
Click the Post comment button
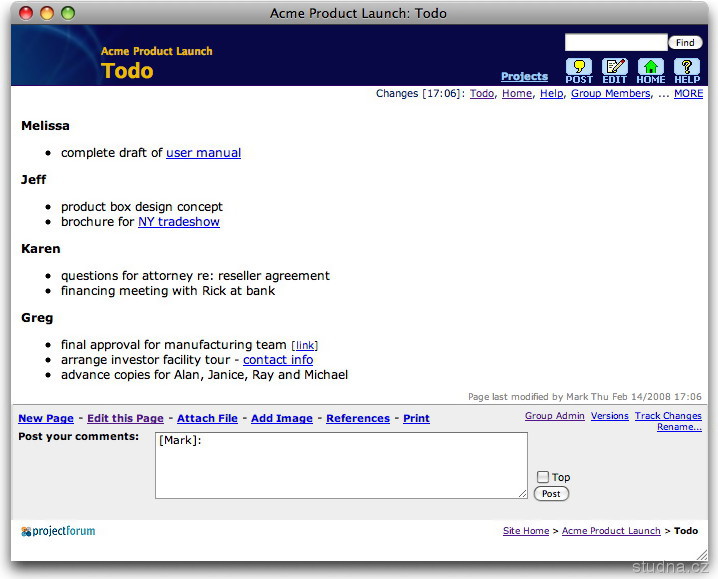coord(551,494)
